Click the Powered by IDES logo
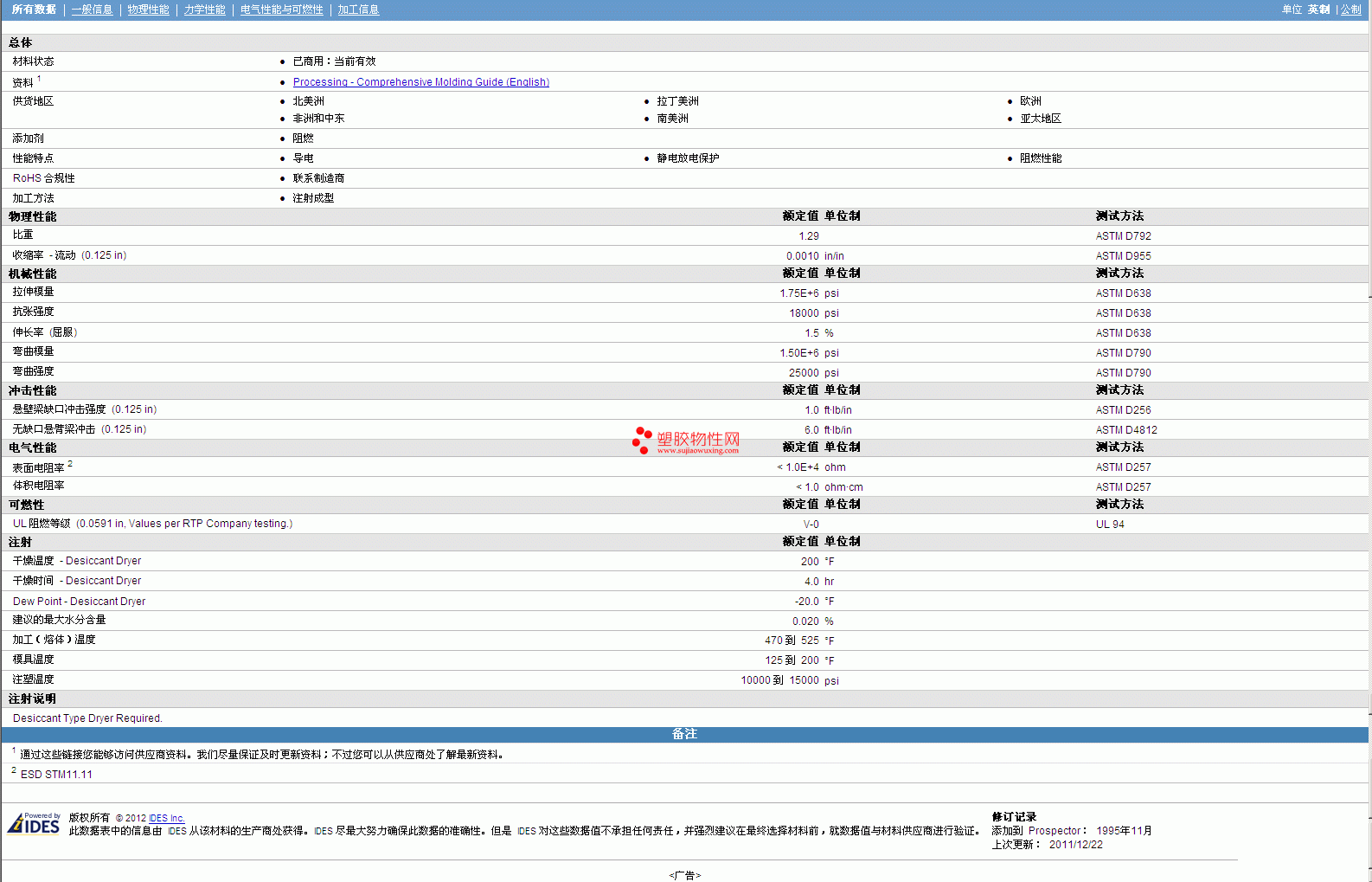 coord(34,823)
